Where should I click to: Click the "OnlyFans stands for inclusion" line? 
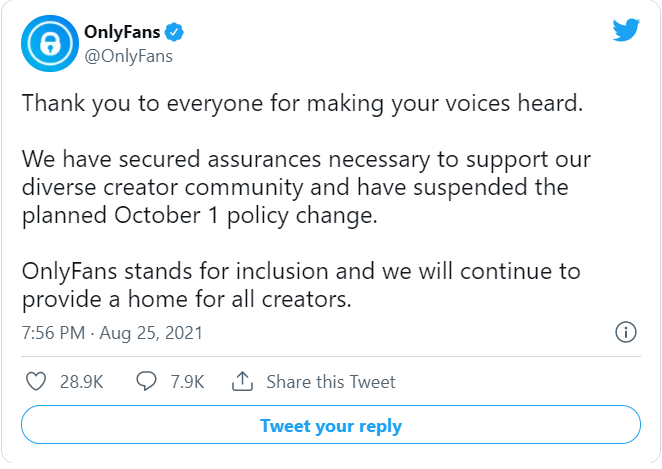coord(301,271)
